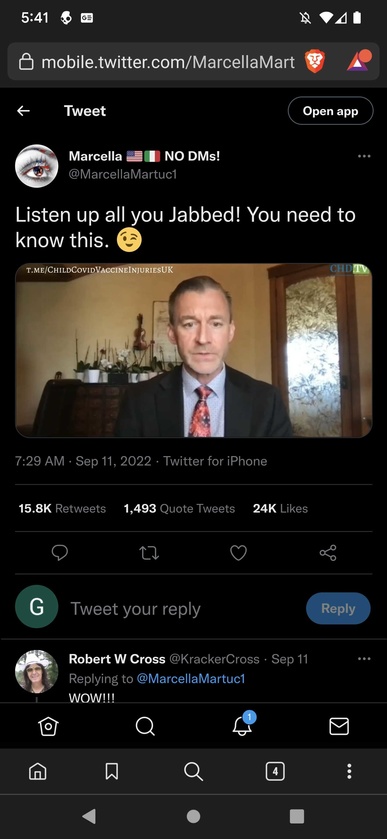The image size is (387, 839).
Task: Go to Twitter home tab
Action: [x=48, y=726]
